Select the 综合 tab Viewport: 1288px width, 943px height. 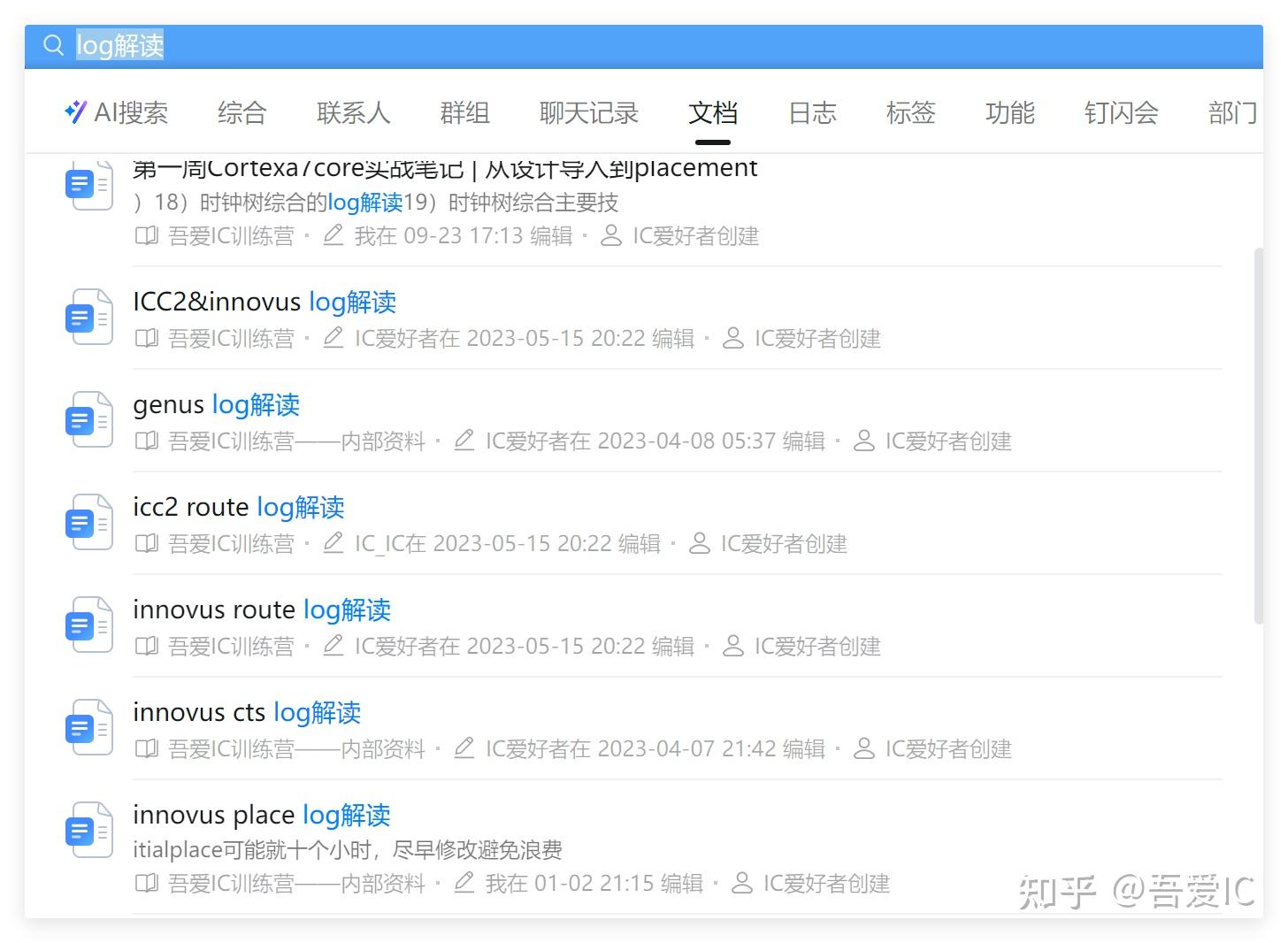coord(240,113)
